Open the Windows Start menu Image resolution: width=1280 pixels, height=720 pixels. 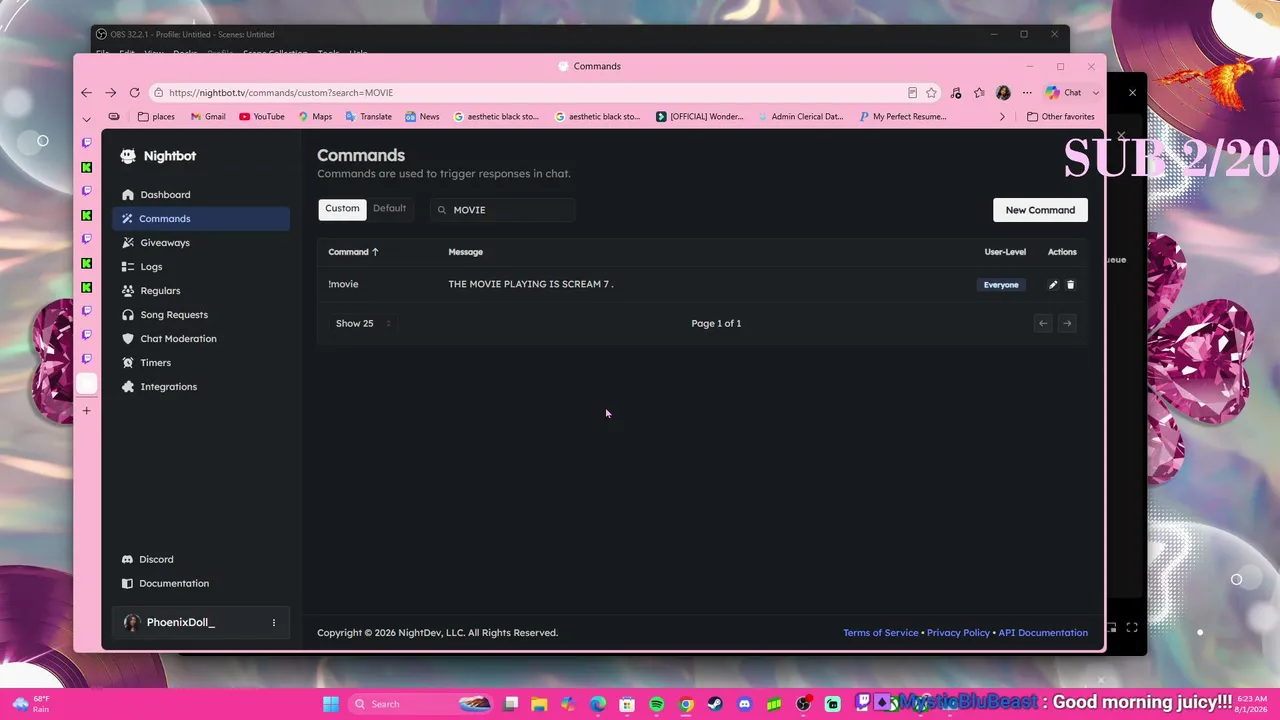pos(331,704)
